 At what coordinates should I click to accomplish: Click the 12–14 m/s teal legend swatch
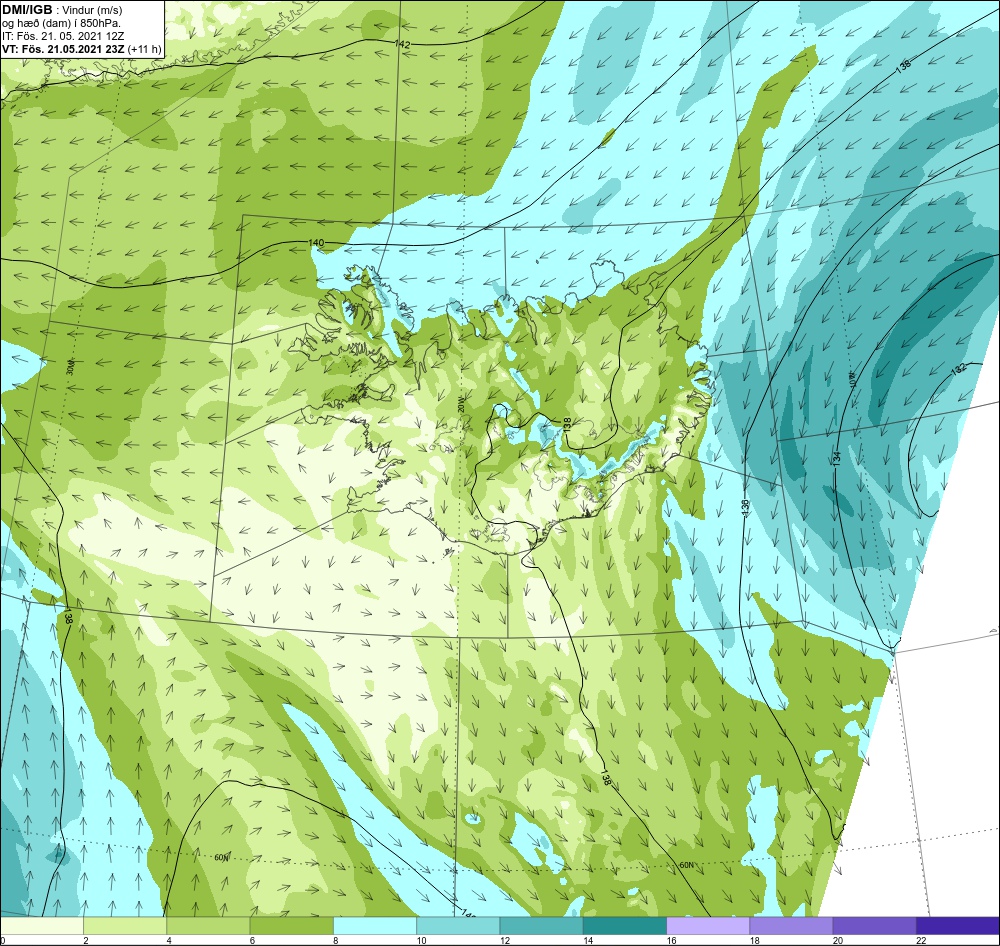tap(541, 925)
